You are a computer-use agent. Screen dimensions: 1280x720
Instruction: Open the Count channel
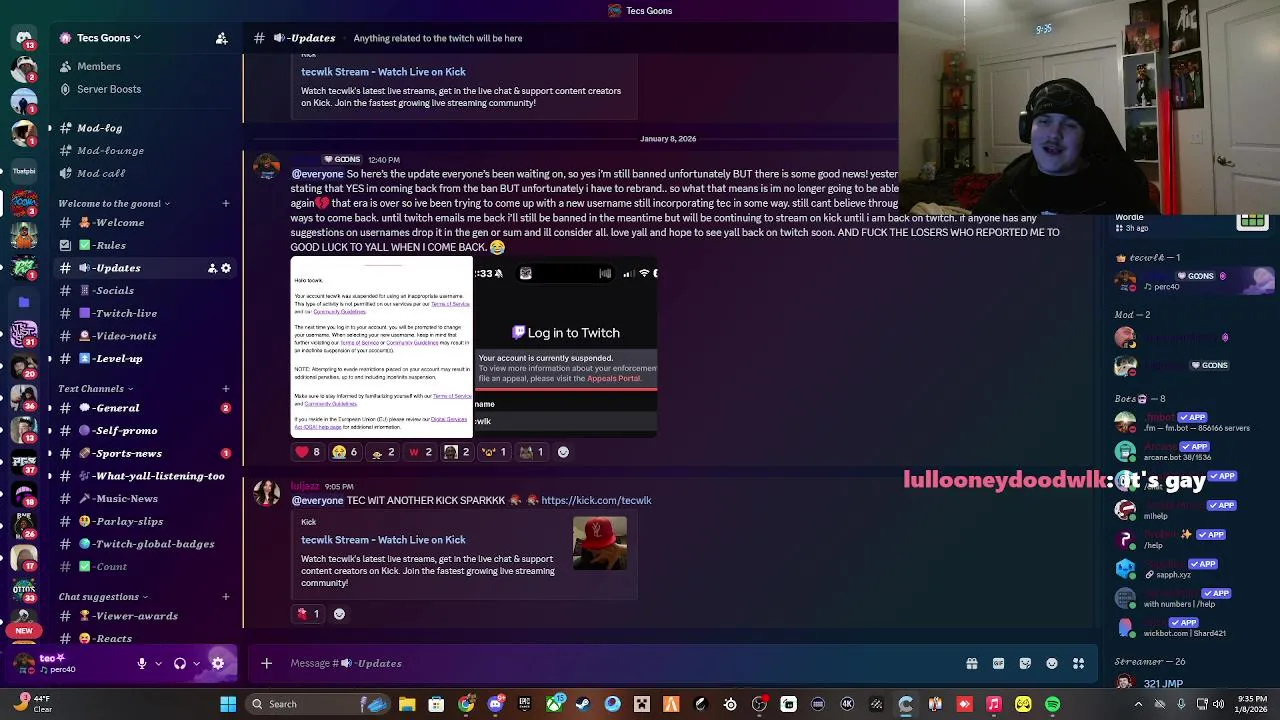point(145,566)
